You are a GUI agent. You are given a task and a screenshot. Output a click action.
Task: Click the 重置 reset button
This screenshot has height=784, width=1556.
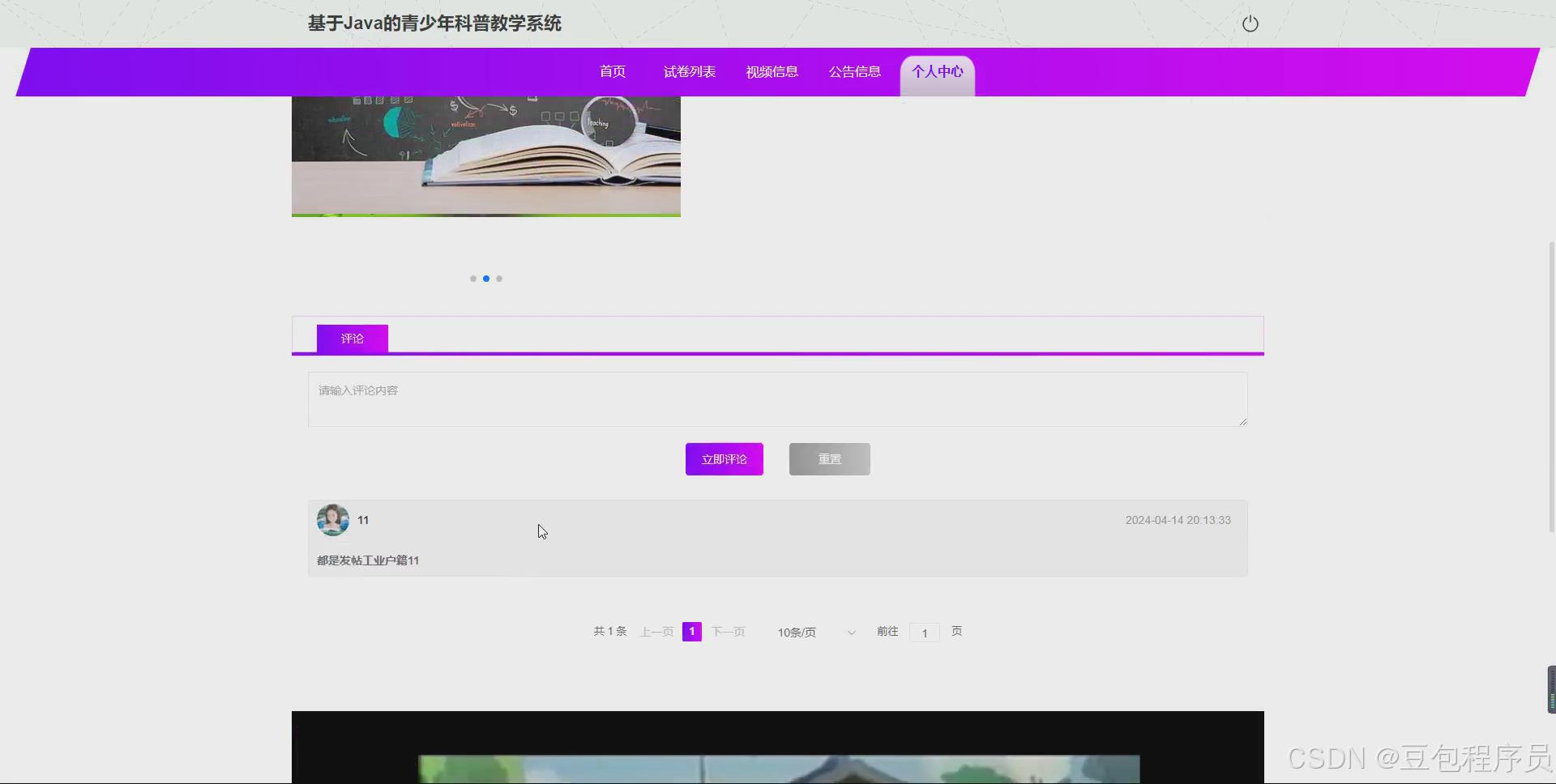pos(829,458)
